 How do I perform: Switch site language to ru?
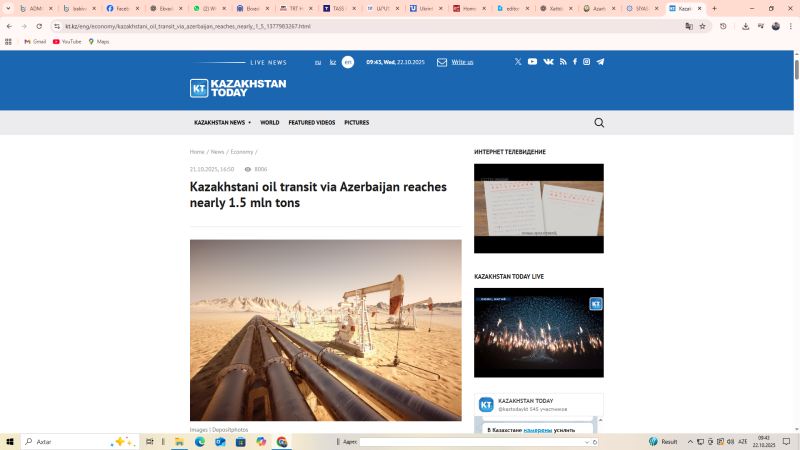[x=318, y=62]
